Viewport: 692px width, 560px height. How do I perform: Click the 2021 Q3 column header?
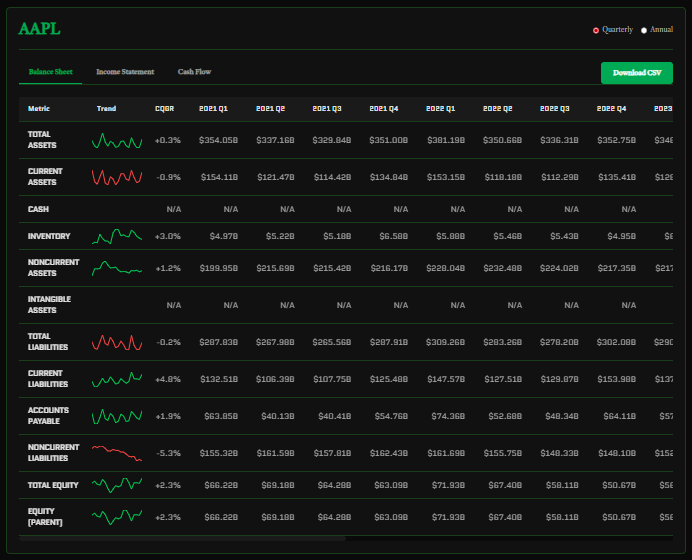(327, 109)
